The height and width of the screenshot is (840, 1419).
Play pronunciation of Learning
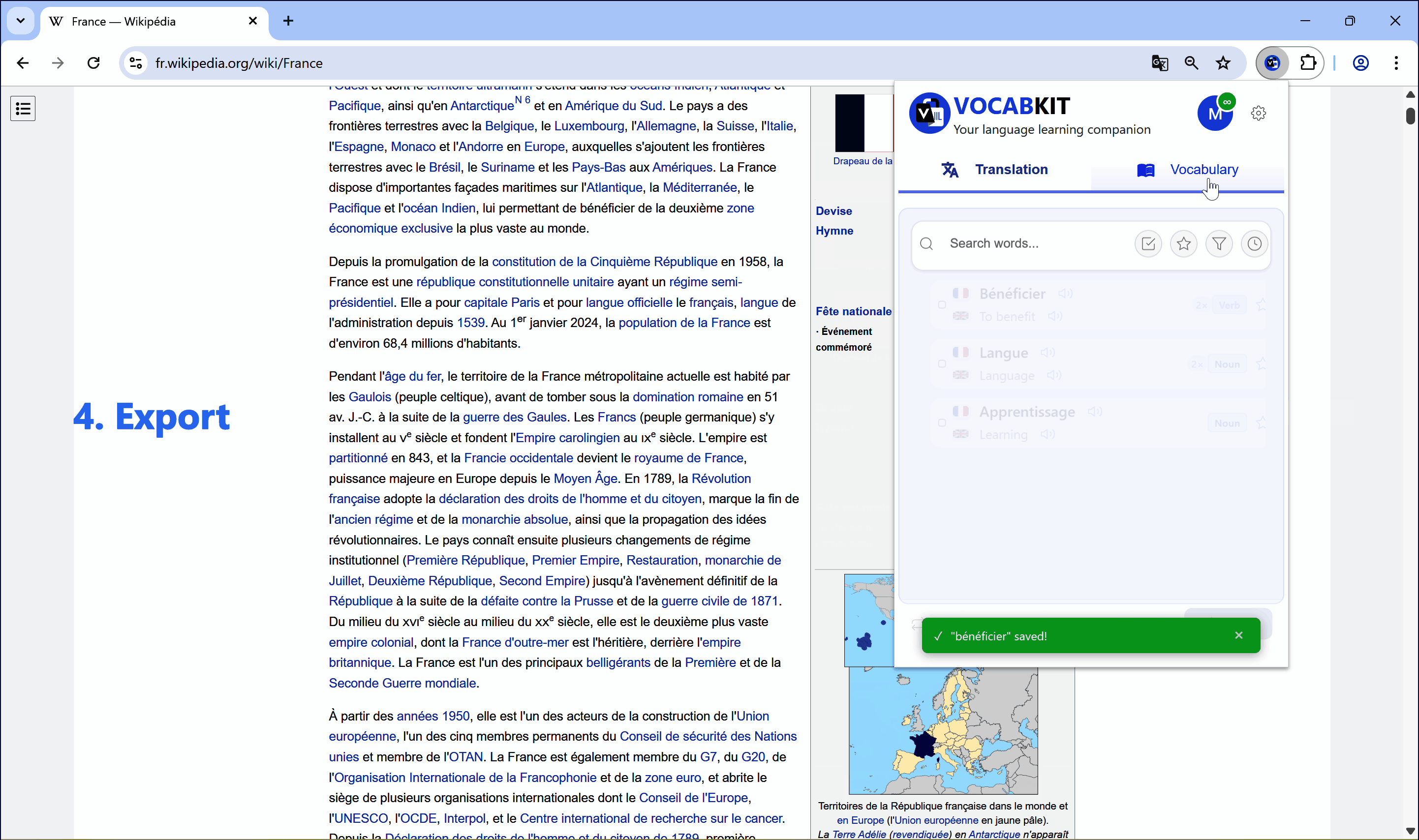[1048, 434]
